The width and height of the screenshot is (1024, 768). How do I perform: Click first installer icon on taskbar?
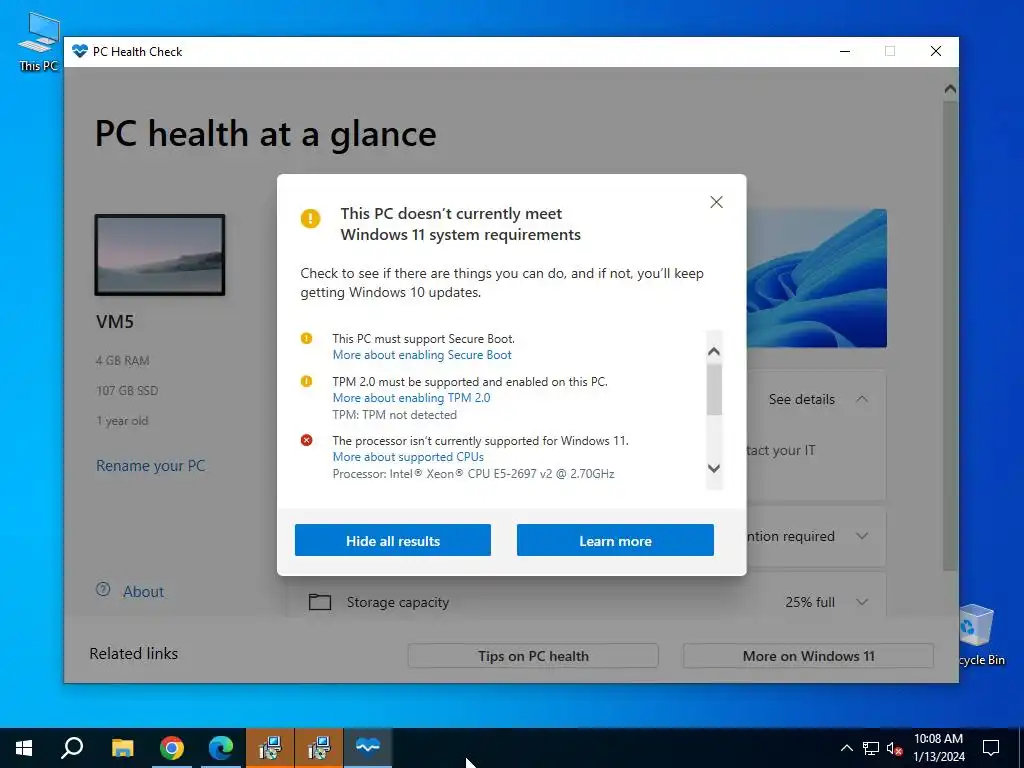270,748
